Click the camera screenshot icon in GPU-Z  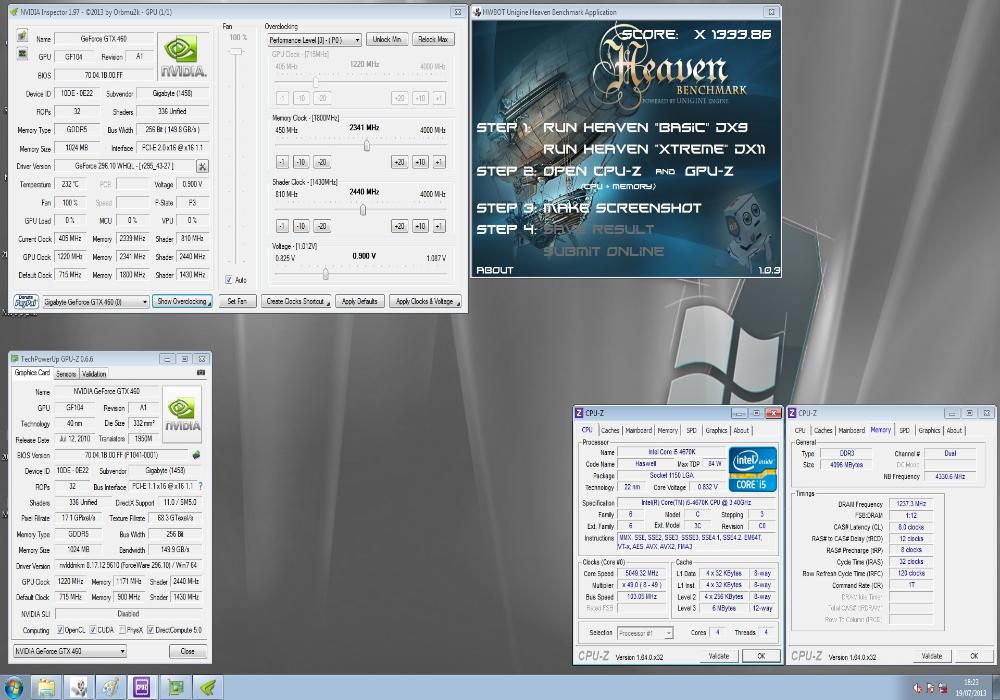pyautogui.click(x=201, y=372)
